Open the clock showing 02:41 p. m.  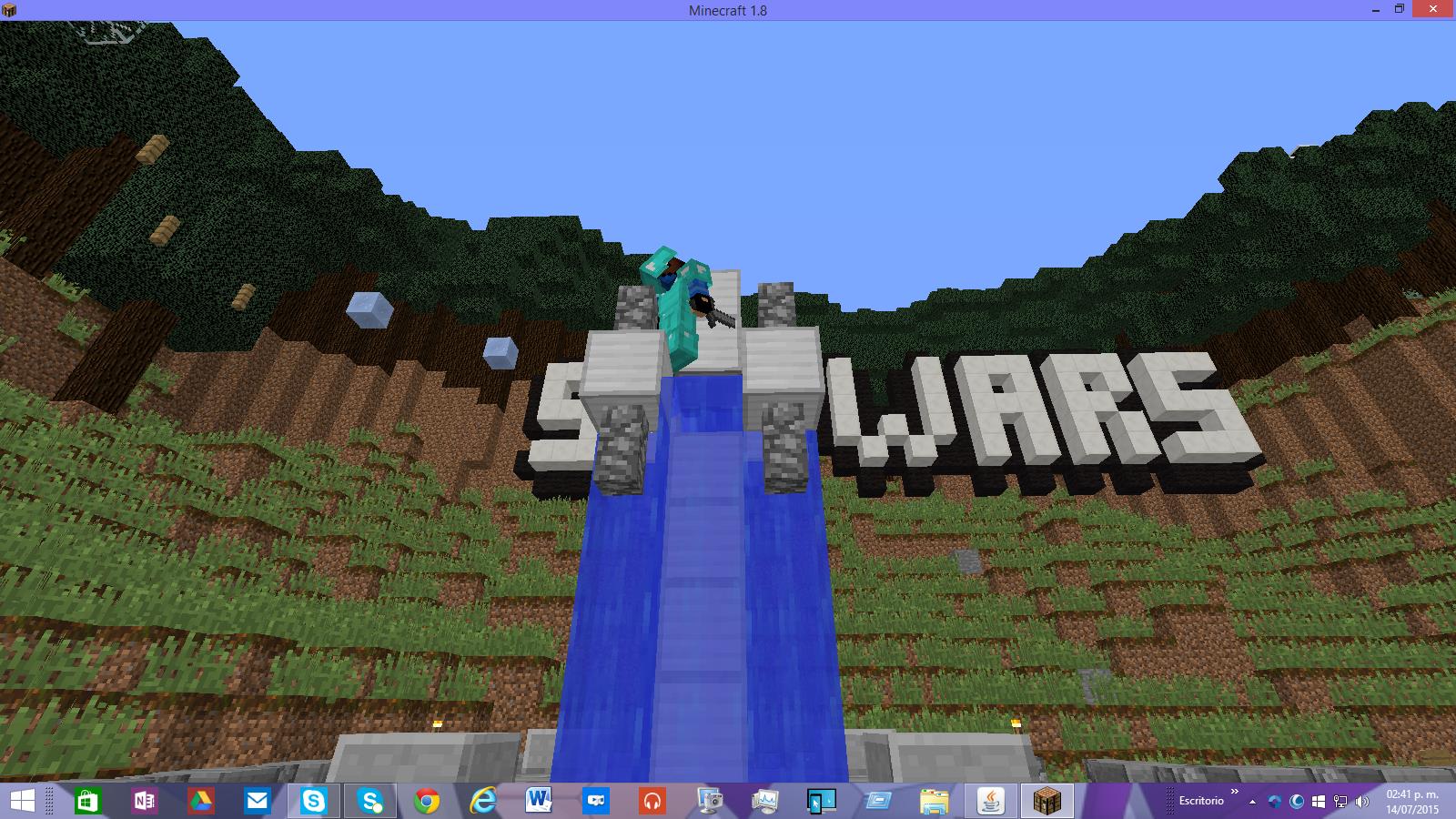(1412, 801)
